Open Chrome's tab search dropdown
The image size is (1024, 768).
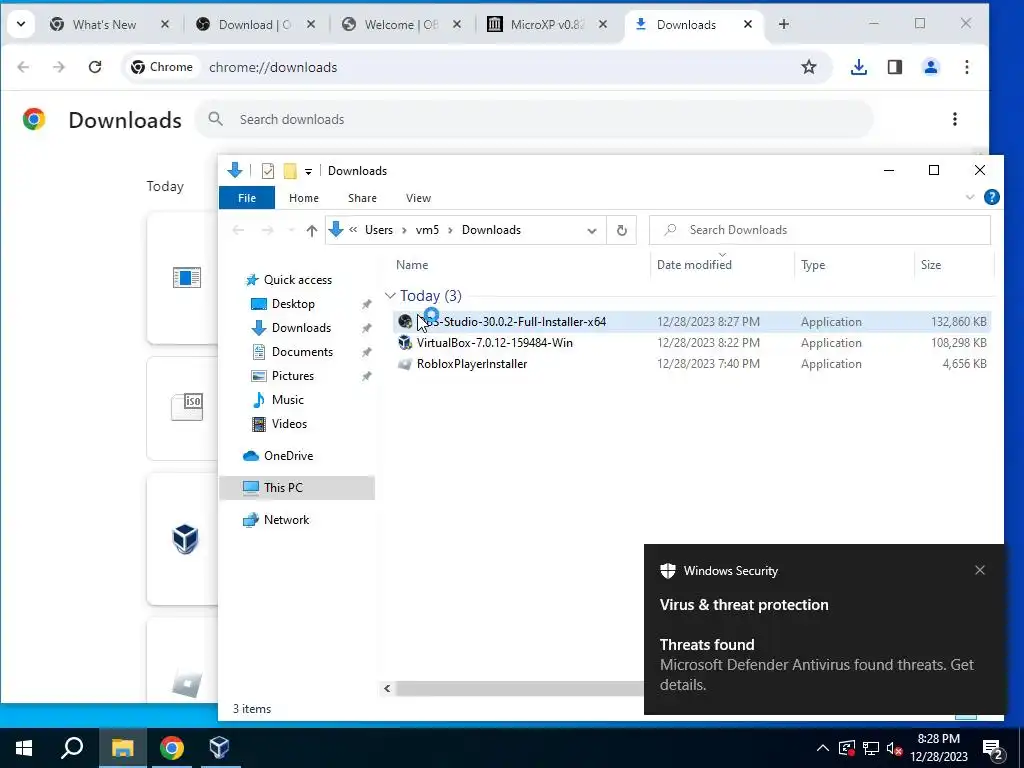[x=21, y=24]
